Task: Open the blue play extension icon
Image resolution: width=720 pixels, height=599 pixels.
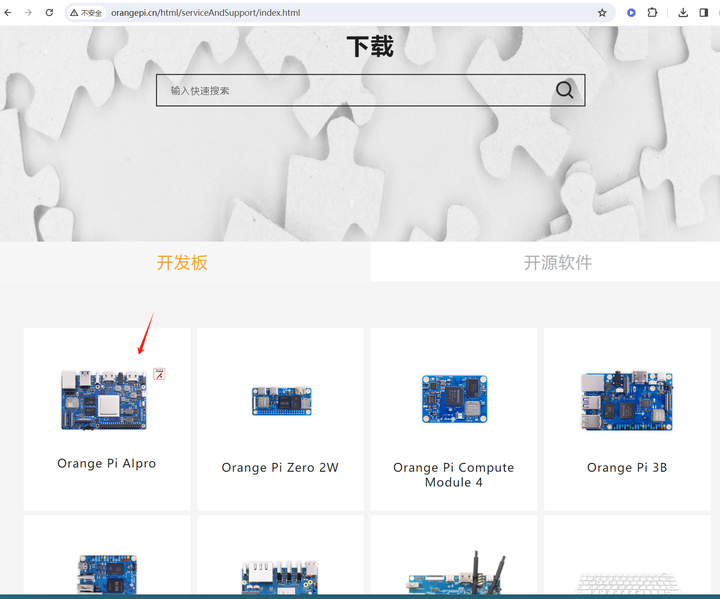Action: pyautogui.click(x=631, y=13)
